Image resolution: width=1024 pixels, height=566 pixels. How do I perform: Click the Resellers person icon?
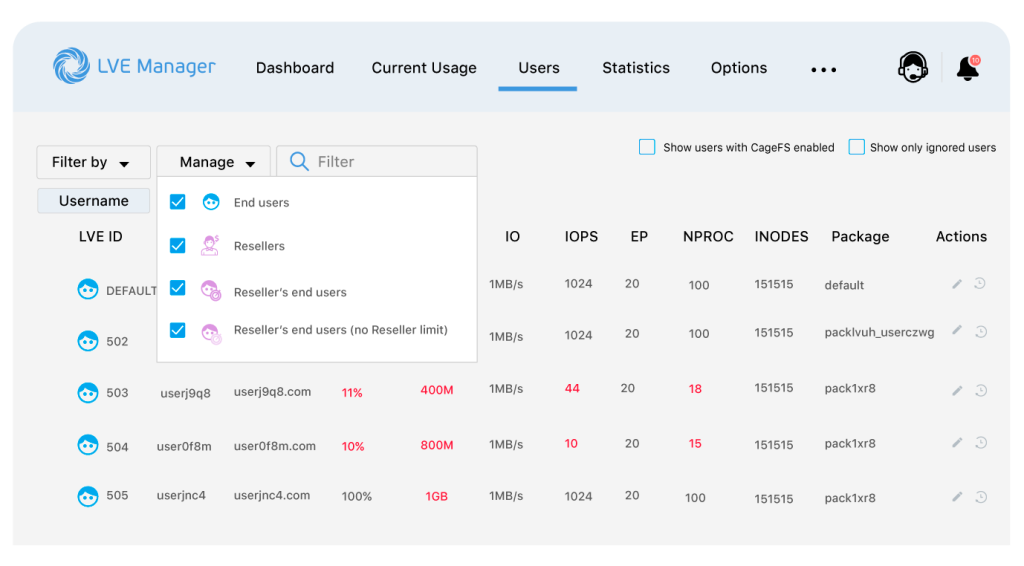pyautogui.click(x=210, y=245)
